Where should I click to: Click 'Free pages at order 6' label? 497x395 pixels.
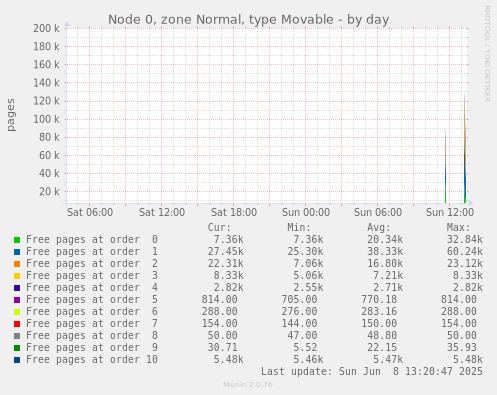click(92, 312)
